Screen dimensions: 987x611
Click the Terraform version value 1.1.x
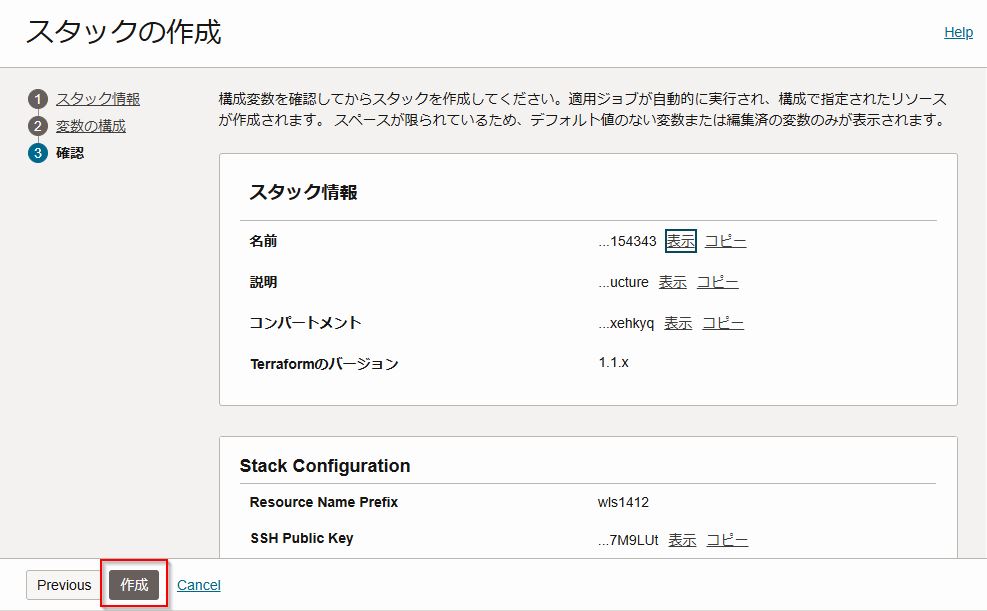click(613, 362)
